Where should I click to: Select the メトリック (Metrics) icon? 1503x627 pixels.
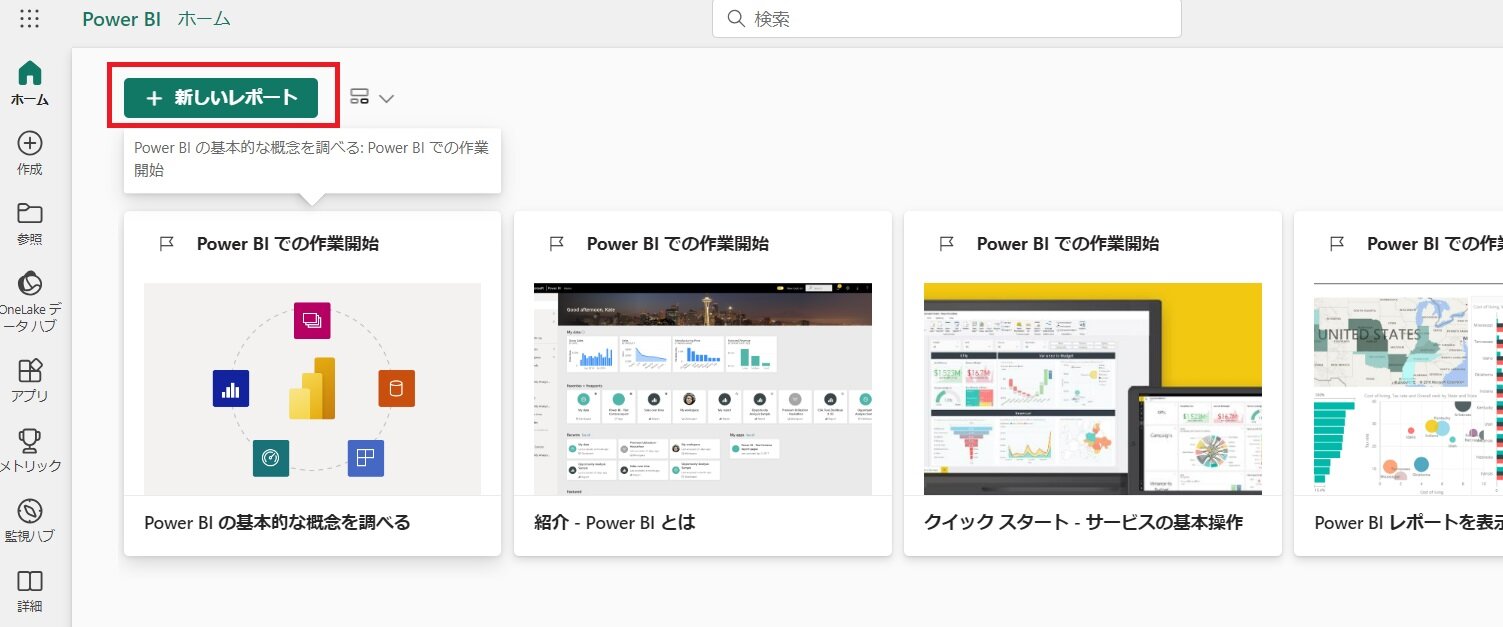pyautogui.click(x=29, y=442)
